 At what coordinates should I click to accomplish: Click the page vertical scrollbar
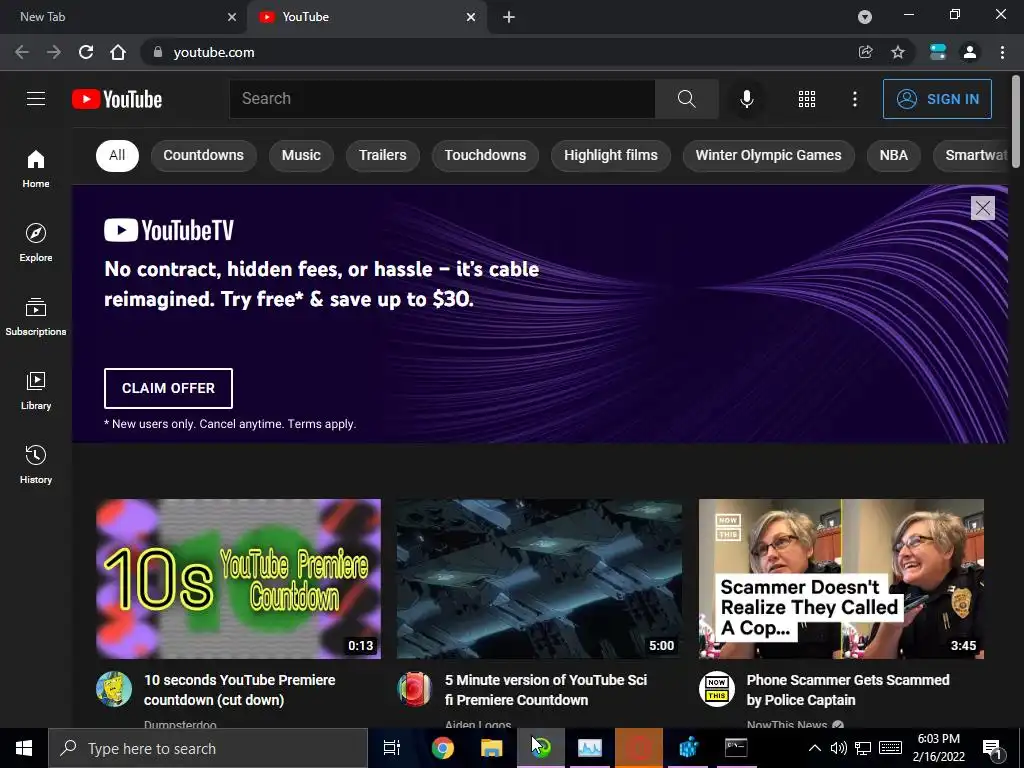(1016, 121)
